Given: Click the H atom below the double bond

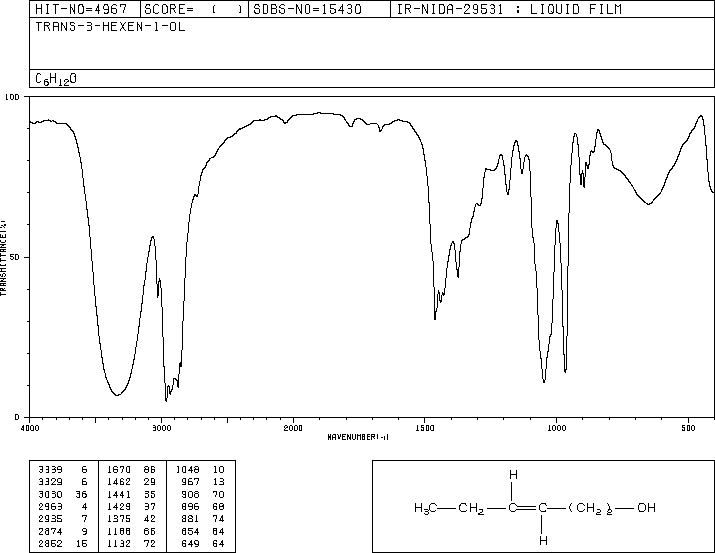Looking at the screenshot, I should [543, 541].
